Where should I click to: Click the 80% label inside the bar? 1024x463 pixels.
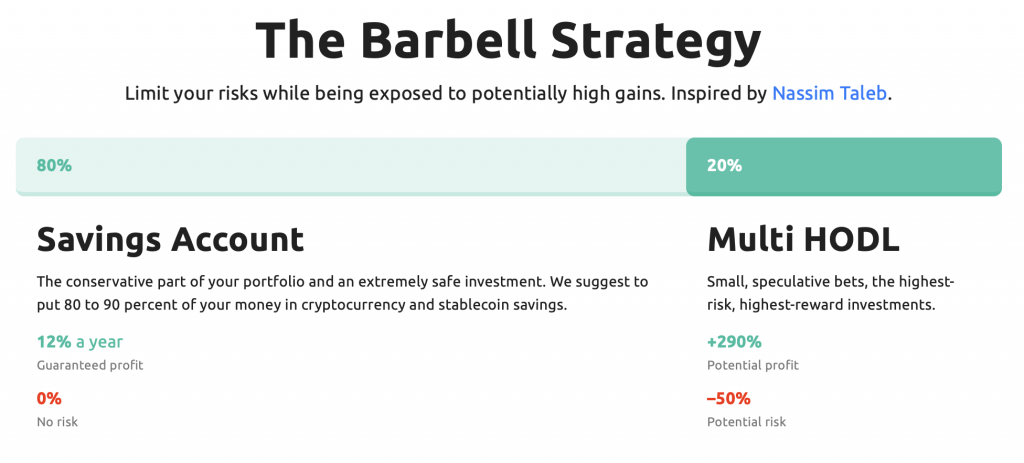[x=54, y=166]
